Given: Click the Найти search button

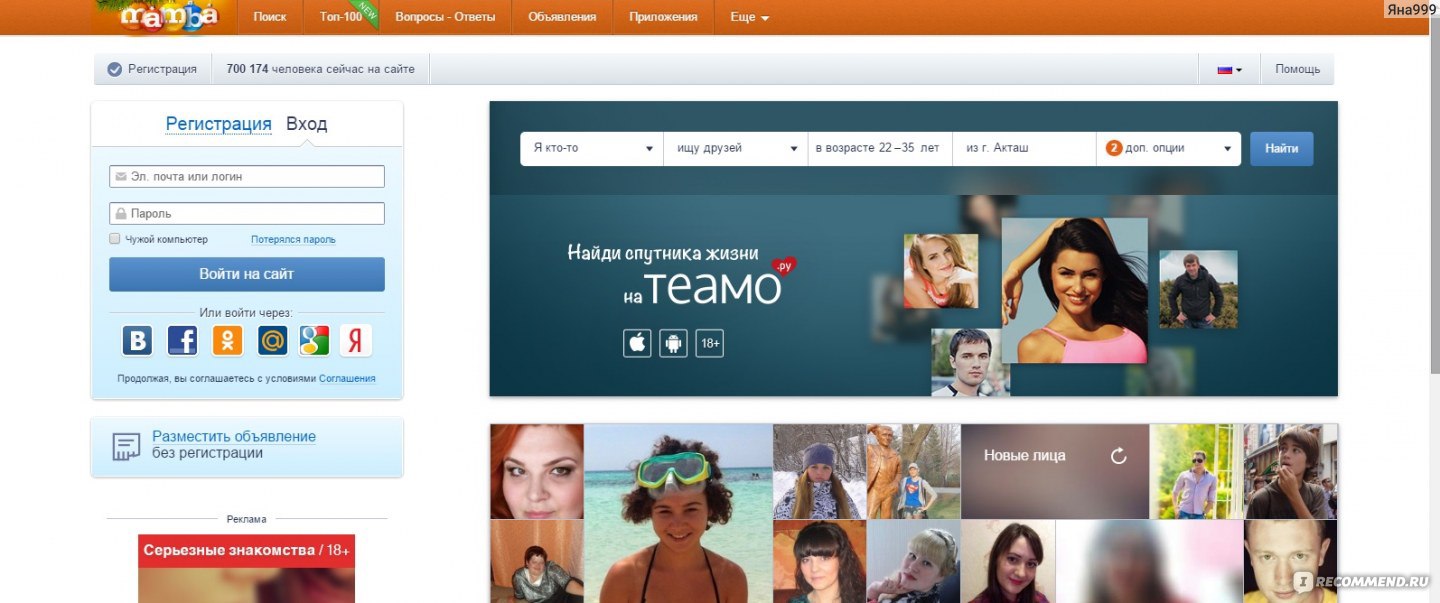Looking at the screenshot, I should coord(1282,148).
